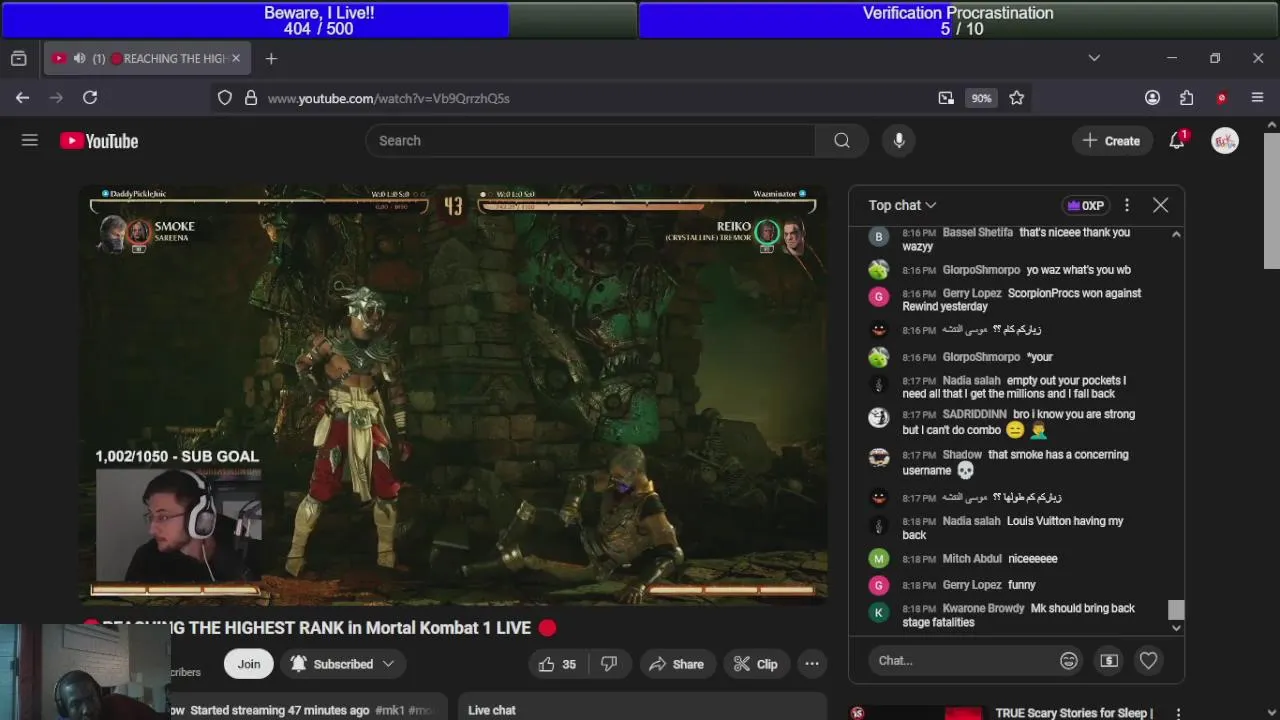1280x720 pixels.
Task: Open tracking protection shield icon
Action: coord(225,98)
